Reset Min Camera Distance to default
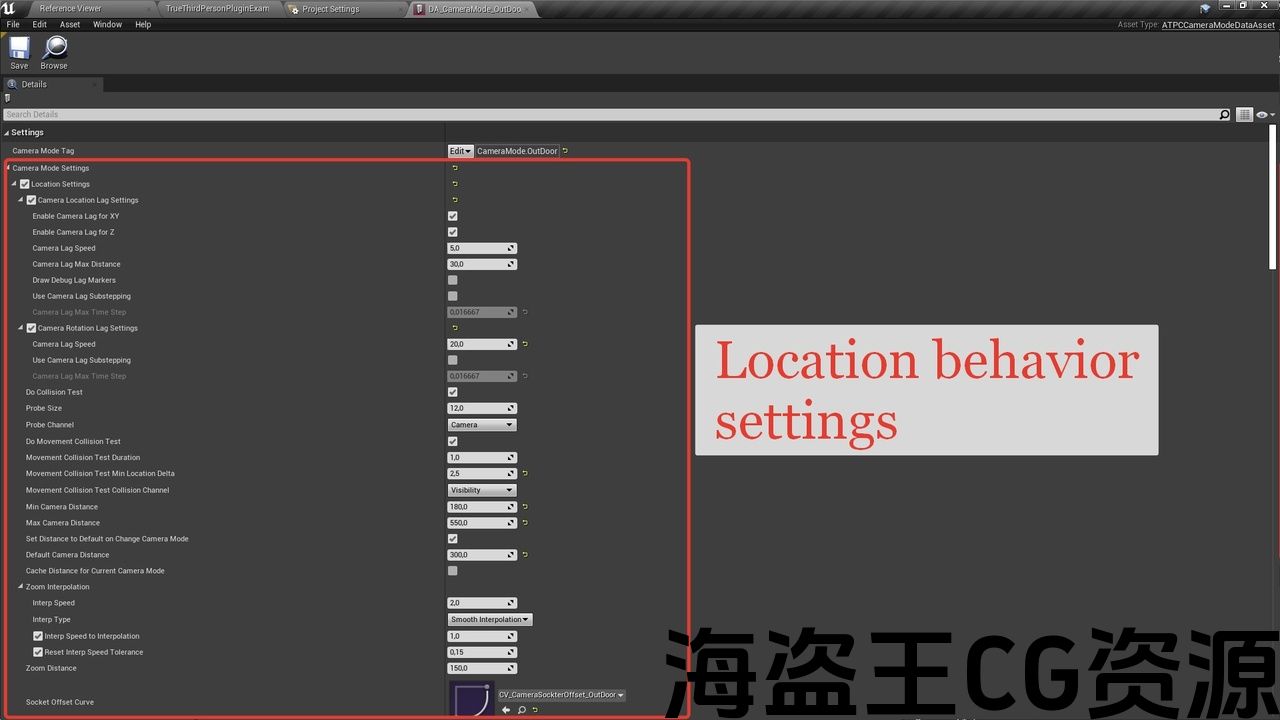The height and width of the screenshot is (720, 1280). coord(525,507)
